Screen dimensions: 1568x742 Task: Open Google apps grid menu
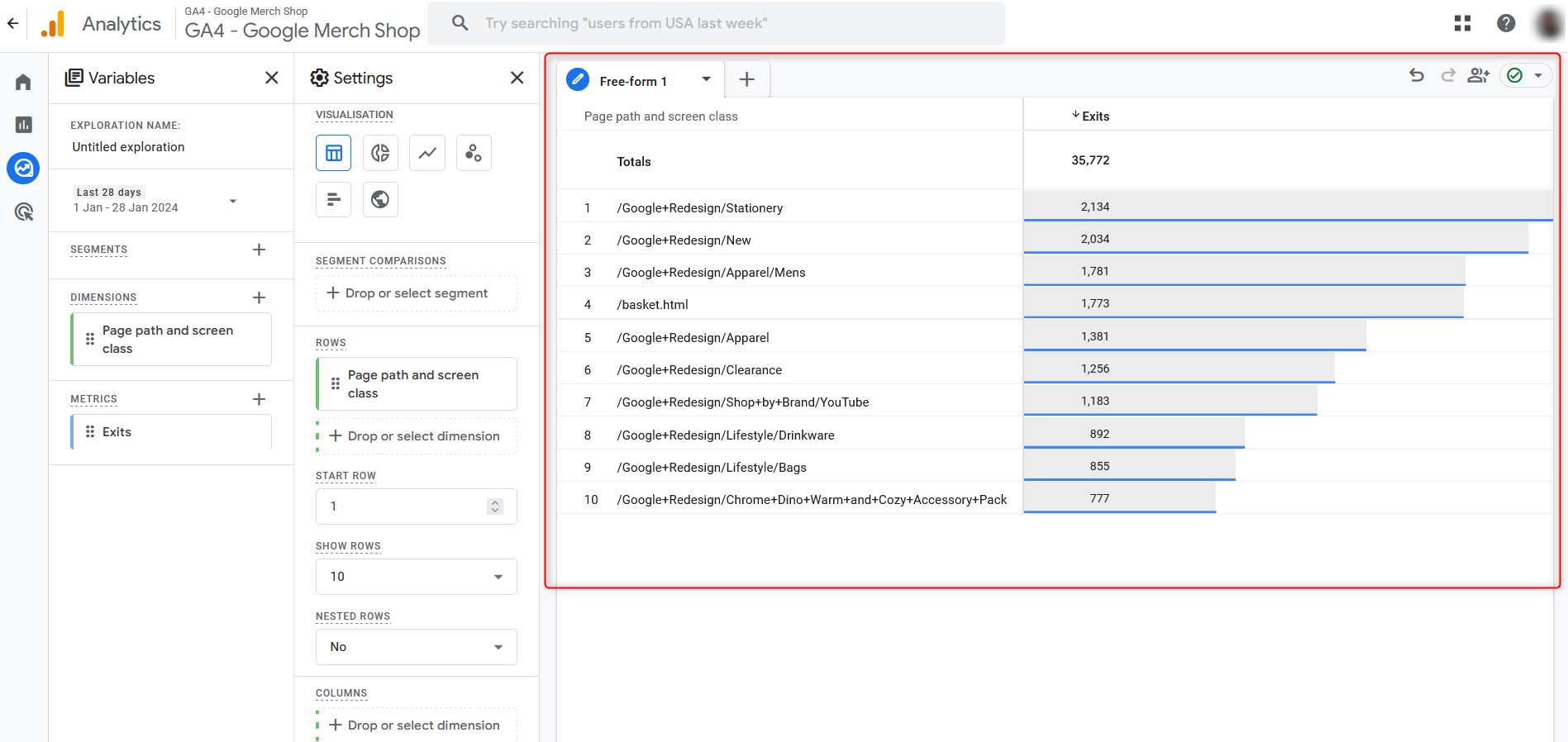coord(1462,23)
